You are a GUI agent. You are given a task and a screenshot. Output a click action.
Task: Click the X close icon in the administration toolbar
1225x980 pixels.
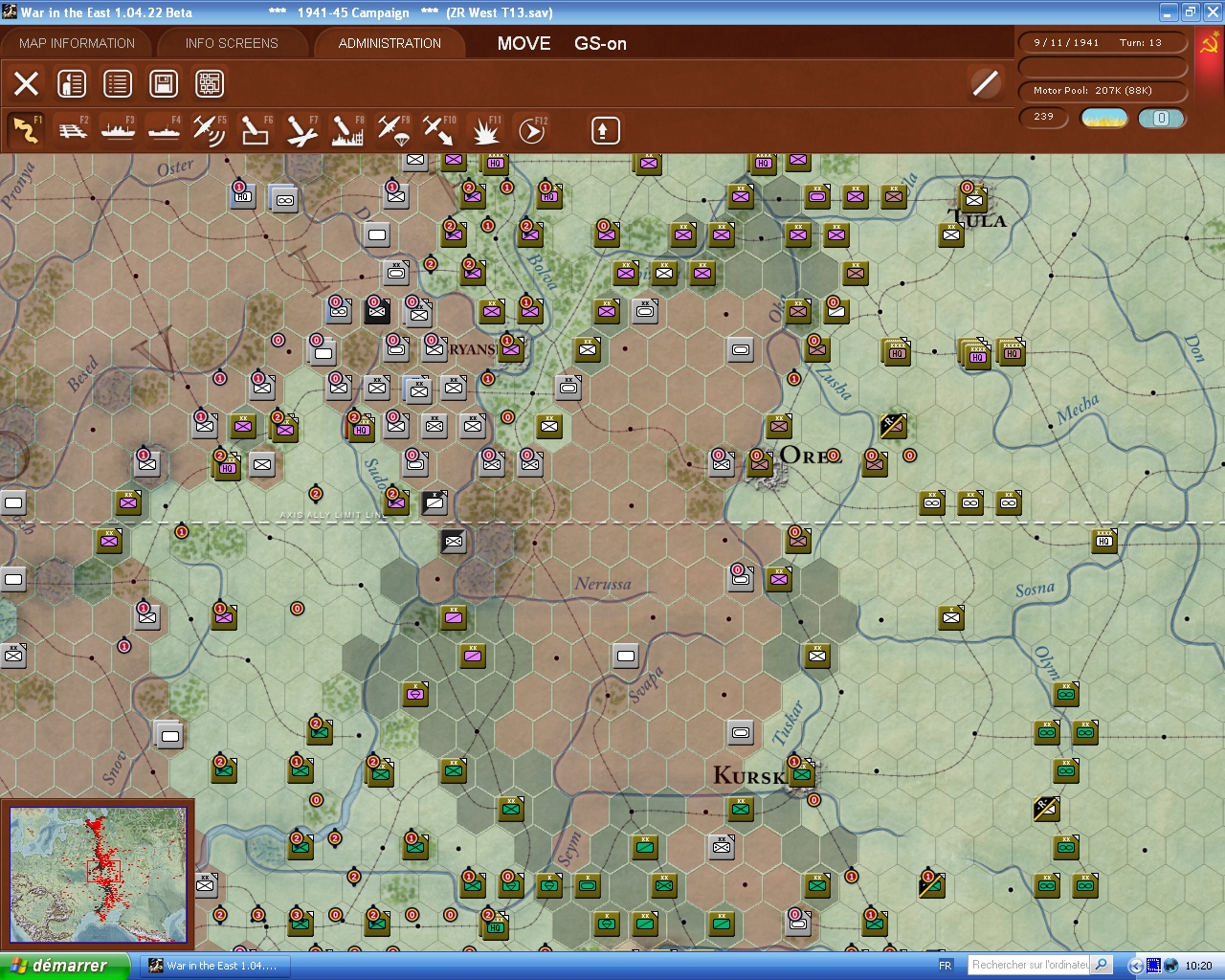pos(27,84)
